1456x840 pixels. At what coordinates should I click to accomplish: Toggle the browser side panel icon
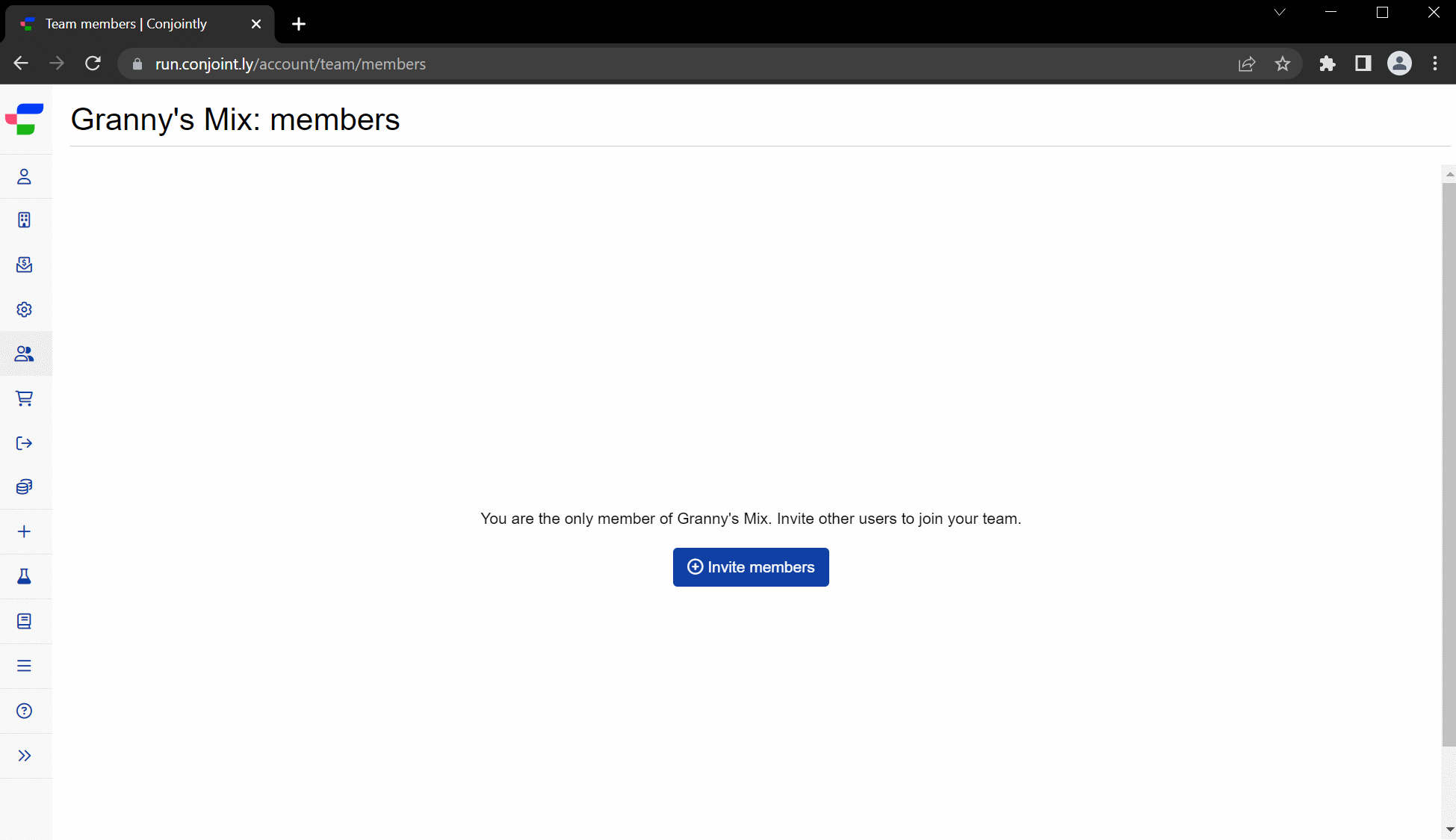1363,64
